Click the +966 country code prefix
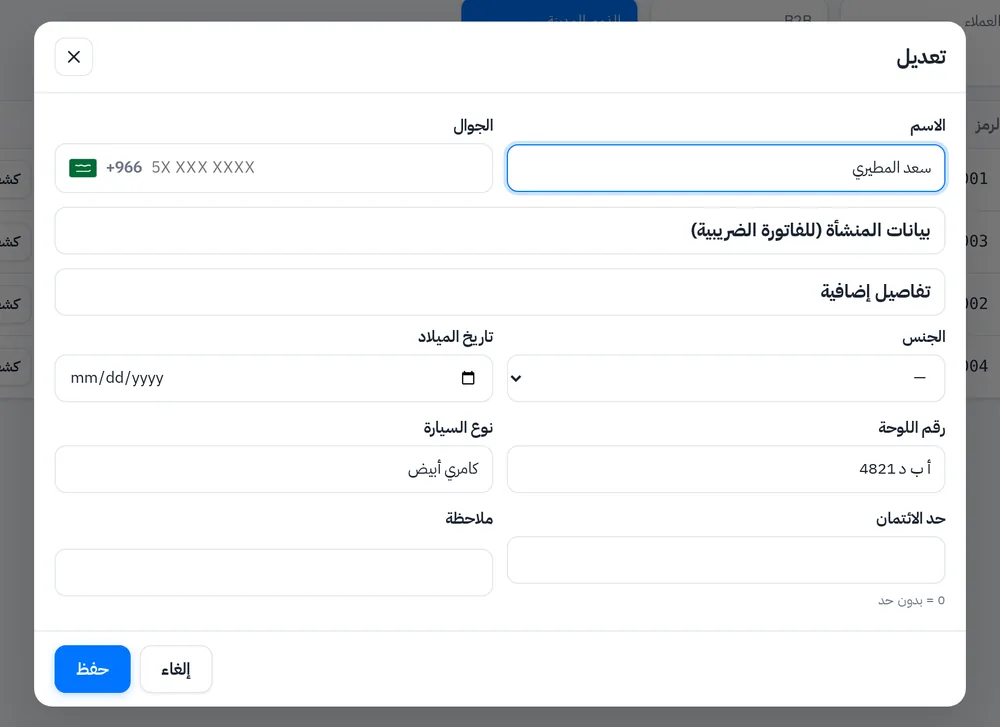Image resolution: width=1000 pixels, height=727 pixels. click(x=124, y=168)
